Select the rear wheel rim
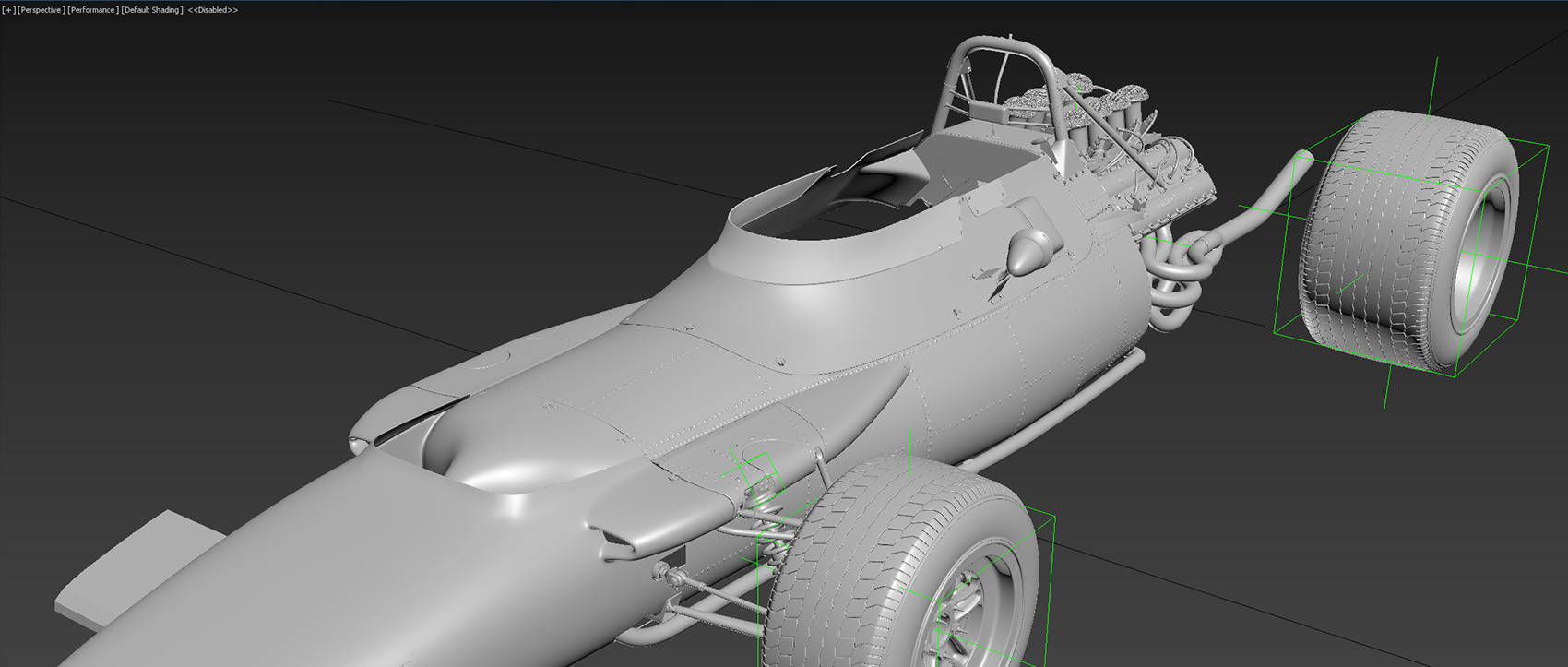This screenshot has width=1568, height=667. 1480,244
